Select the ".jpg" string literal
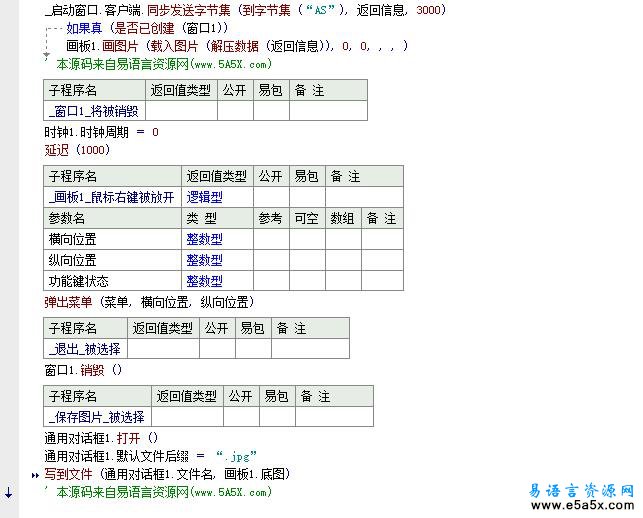The height and width of the screenshot is (518, 643). 236,456
